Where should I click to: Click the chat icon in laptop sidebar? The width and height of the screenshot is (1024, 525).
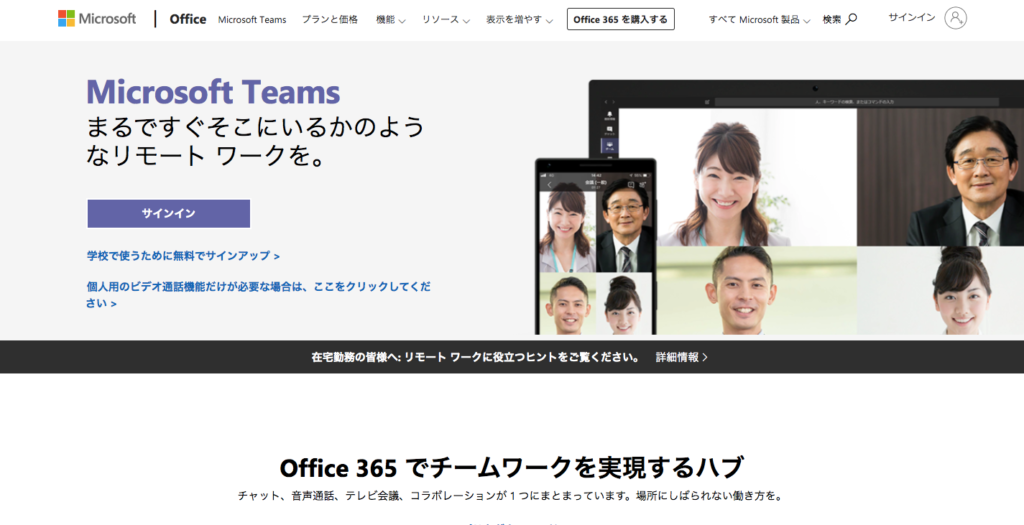click(609, 131)
